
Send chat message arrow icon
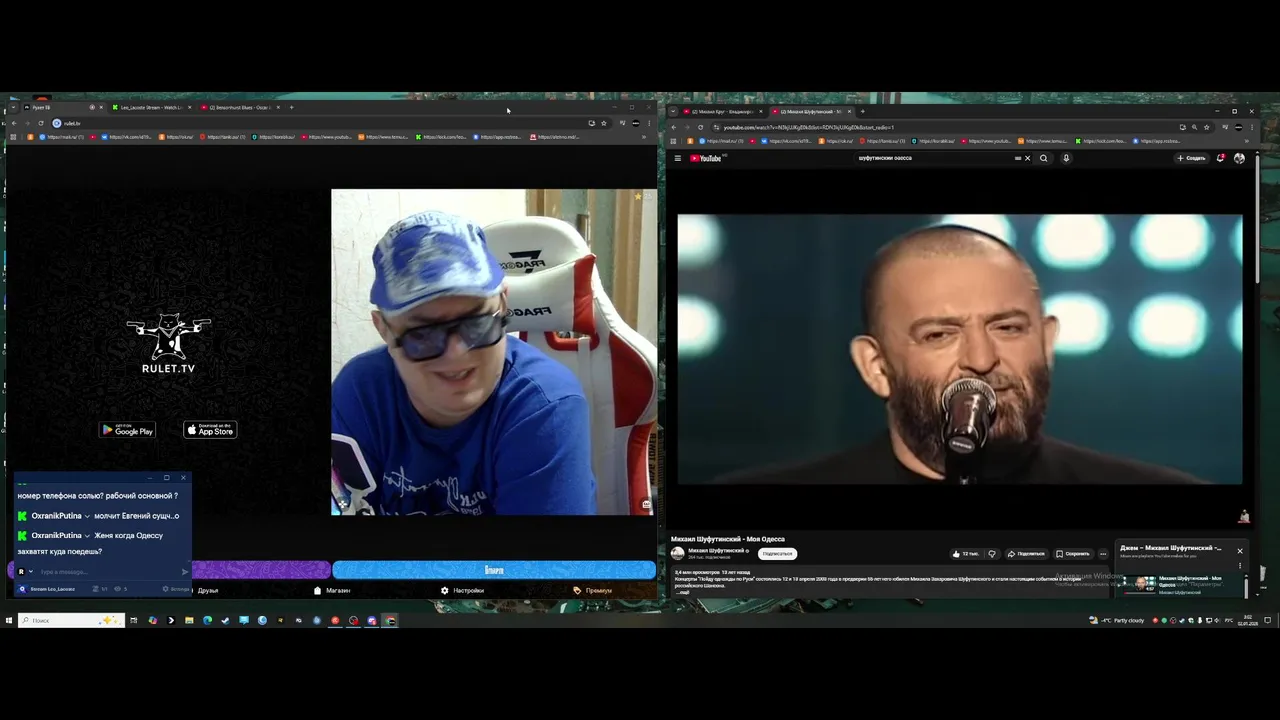185,572
